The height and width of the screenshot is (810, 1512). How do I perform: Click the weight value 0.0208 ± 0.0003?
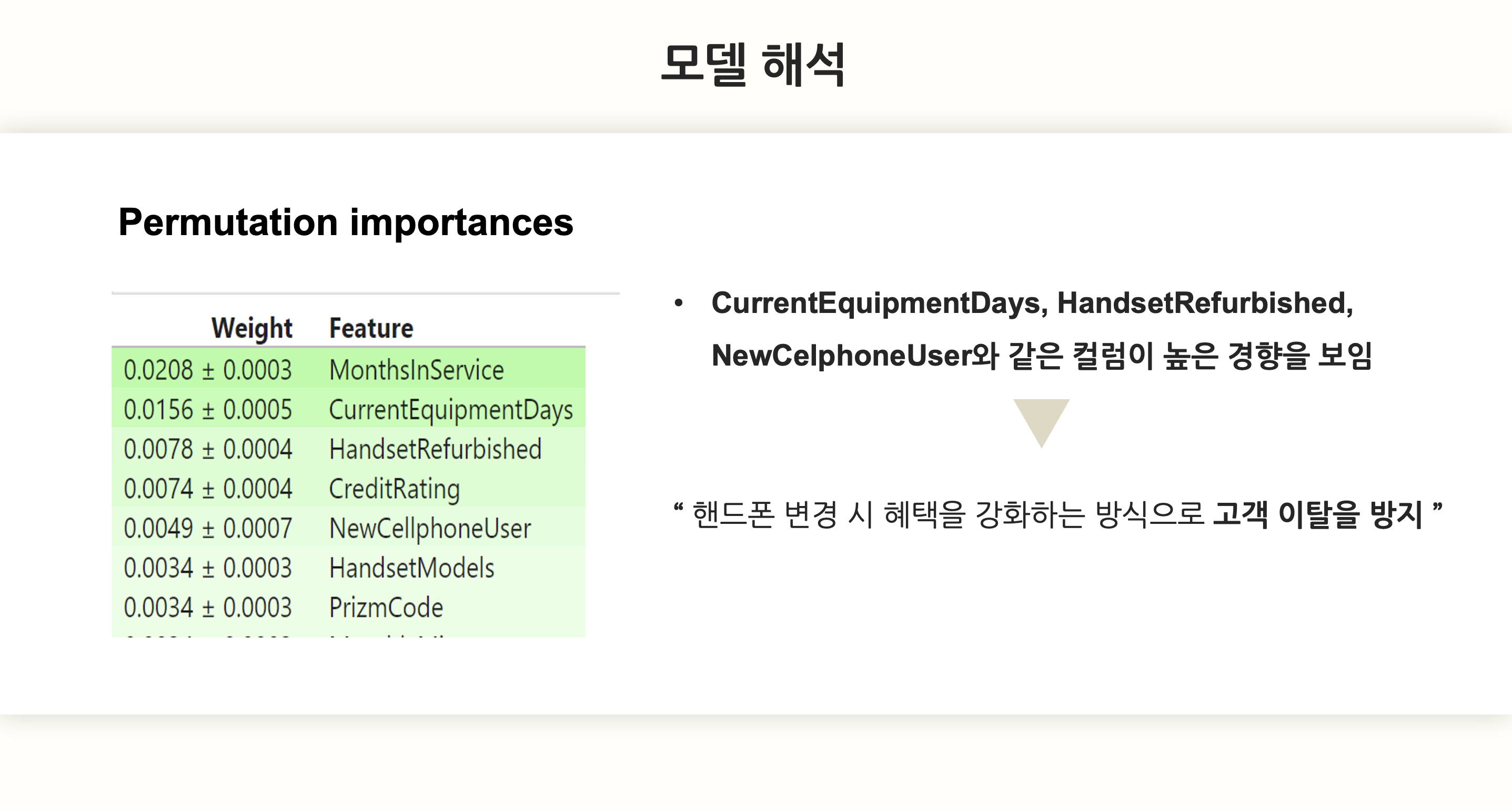(x=207, y=370)
